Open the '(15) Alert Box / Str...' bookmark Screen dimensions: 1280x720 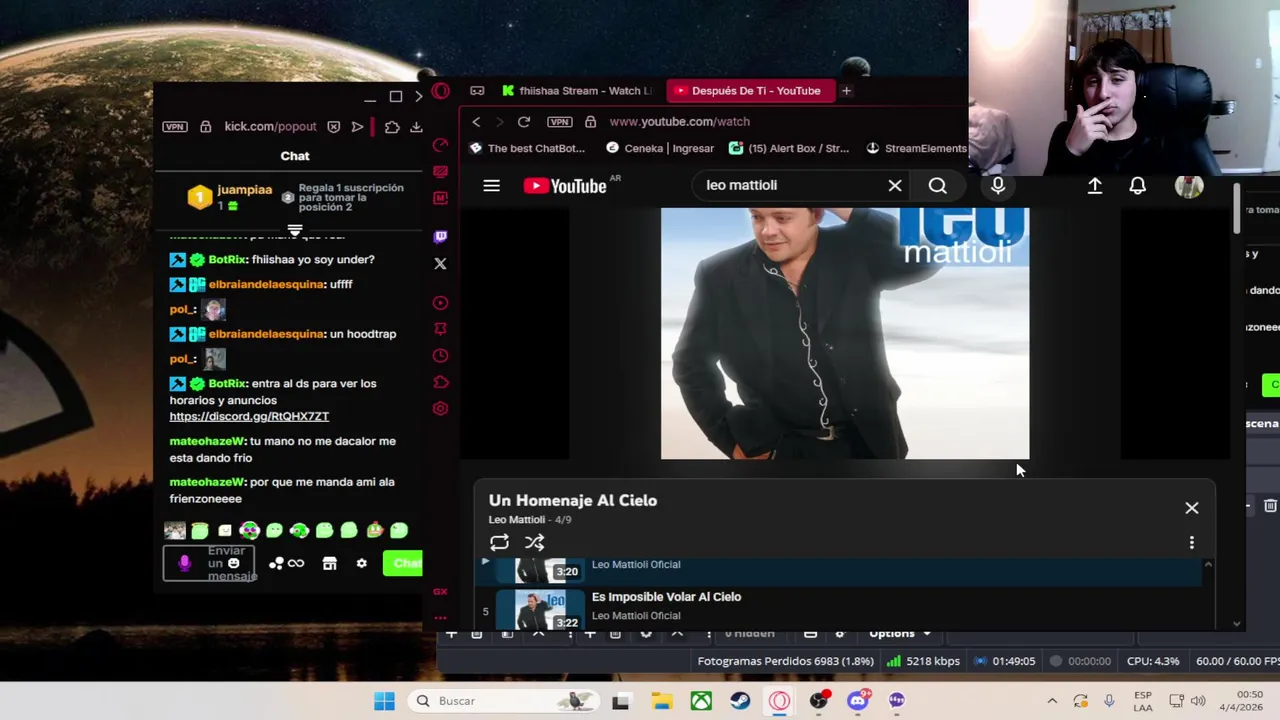point(789,148)
